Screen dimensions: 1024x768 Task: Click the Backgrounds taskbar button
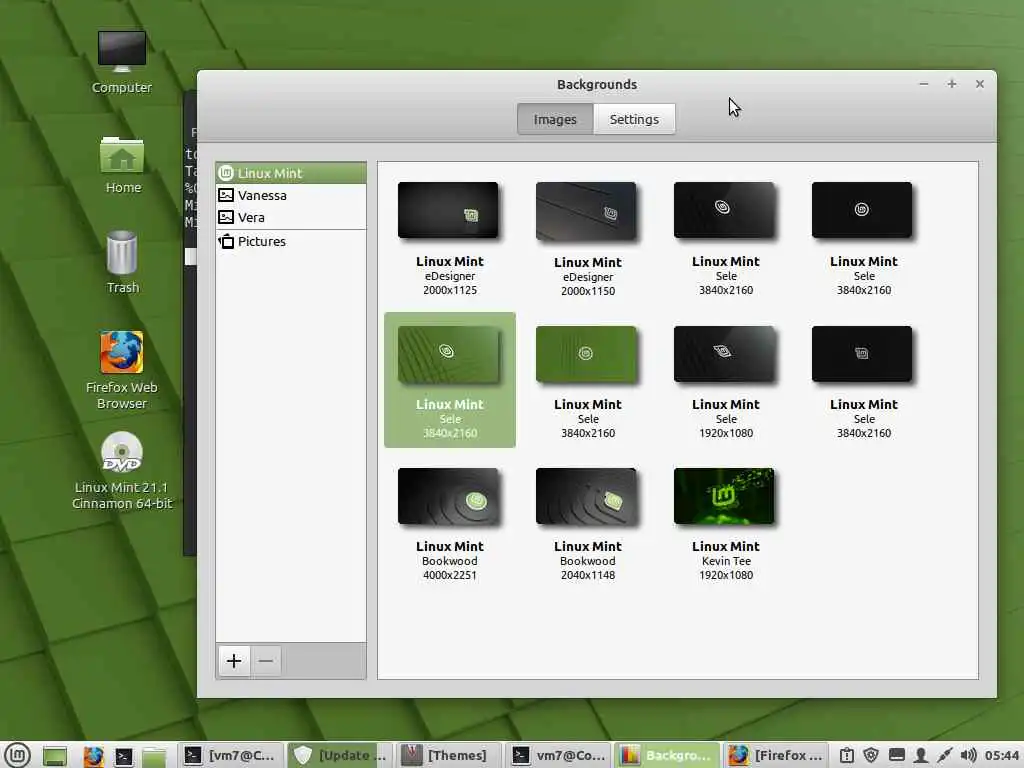pos(667,756)
